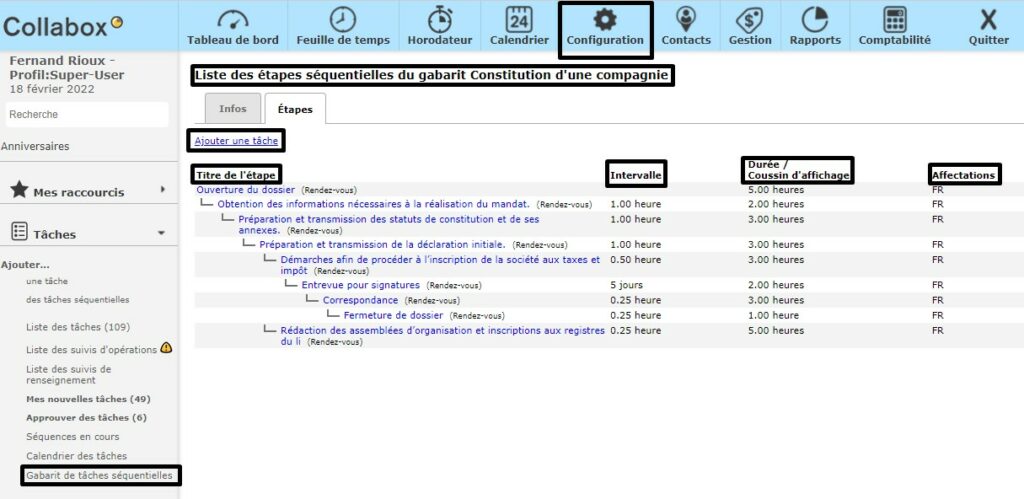The height and width of the screenshot is (499, 1024).
Task: Select the Étapes tab
Action: [294, 109]
